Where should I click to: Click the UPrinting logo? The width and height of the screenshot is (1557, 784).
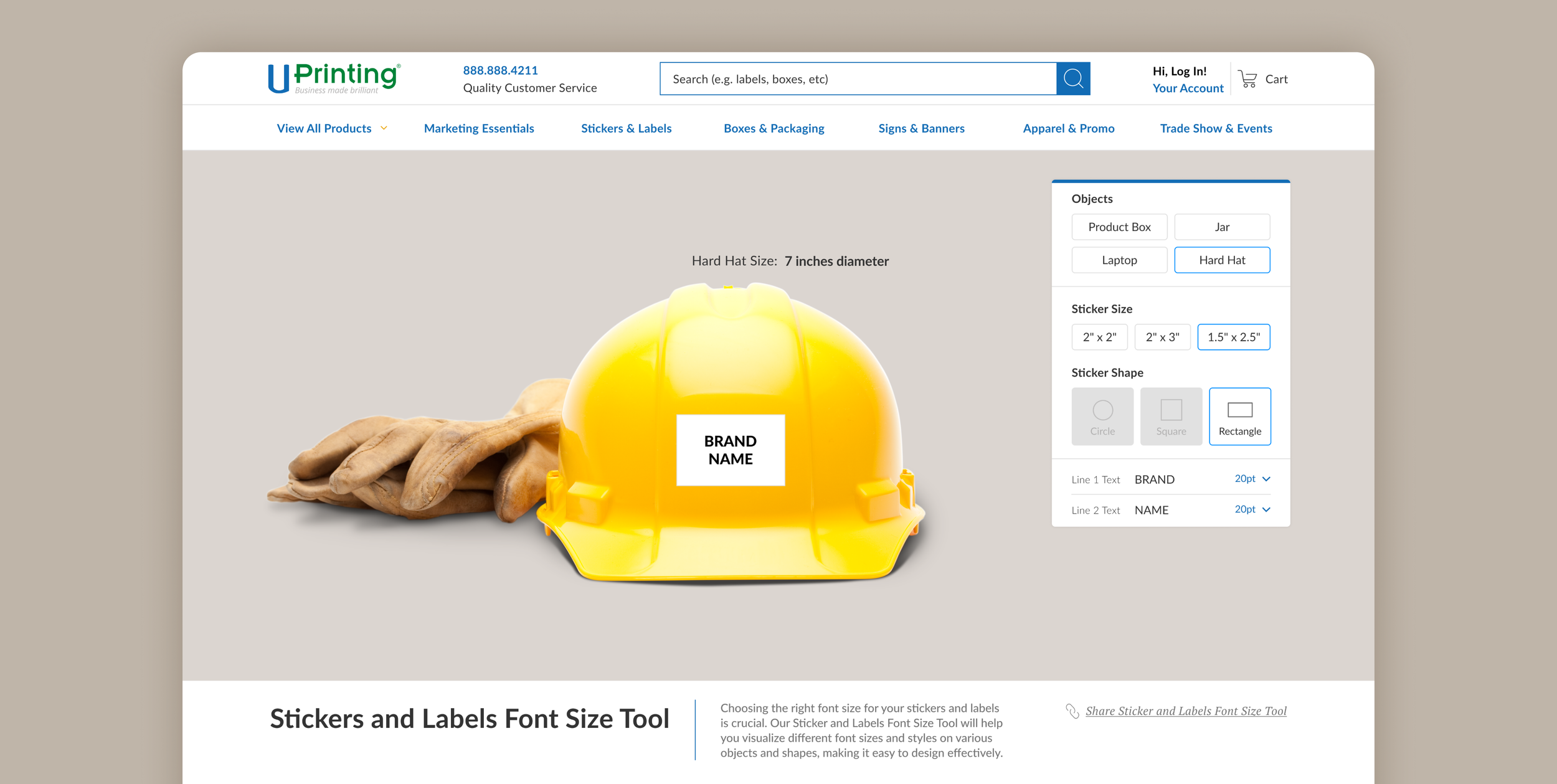click(334, 78)
